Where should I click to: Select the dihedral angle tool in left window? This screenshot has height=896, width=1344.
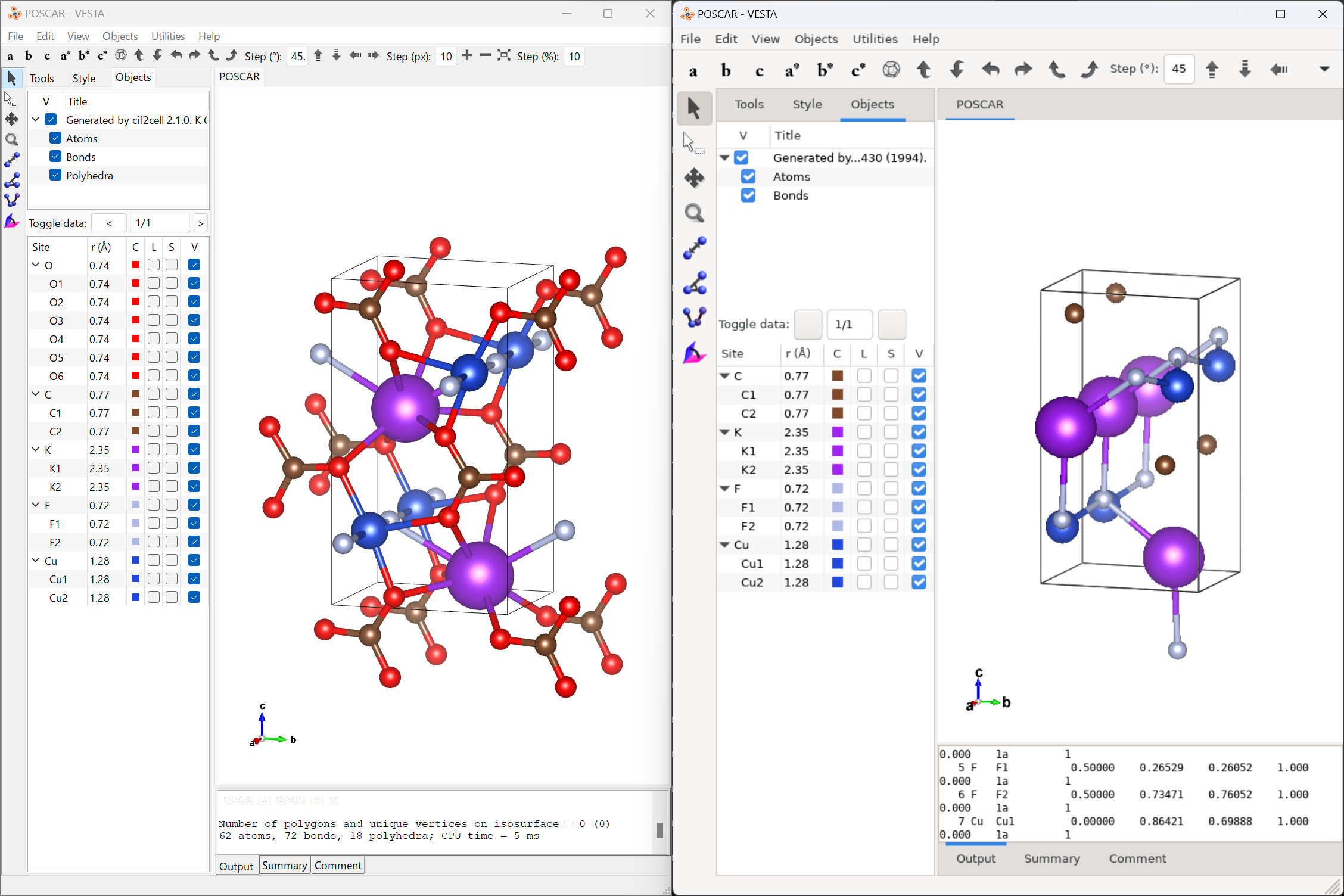[x=11, y=200]
